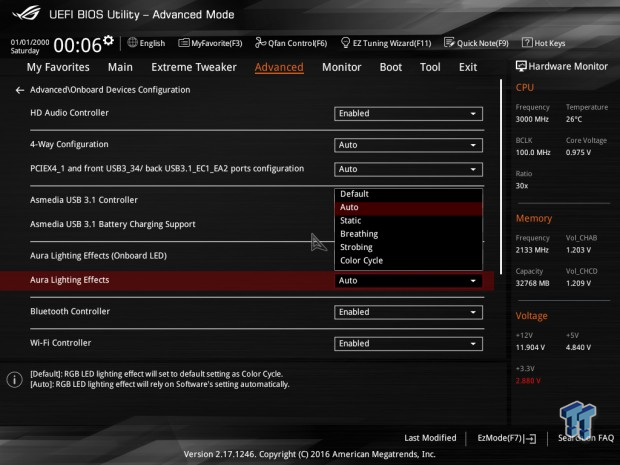This screenshot has width=620, height=465.
Task: Click the info icon beside help text
Action: (x=14, y=380)
